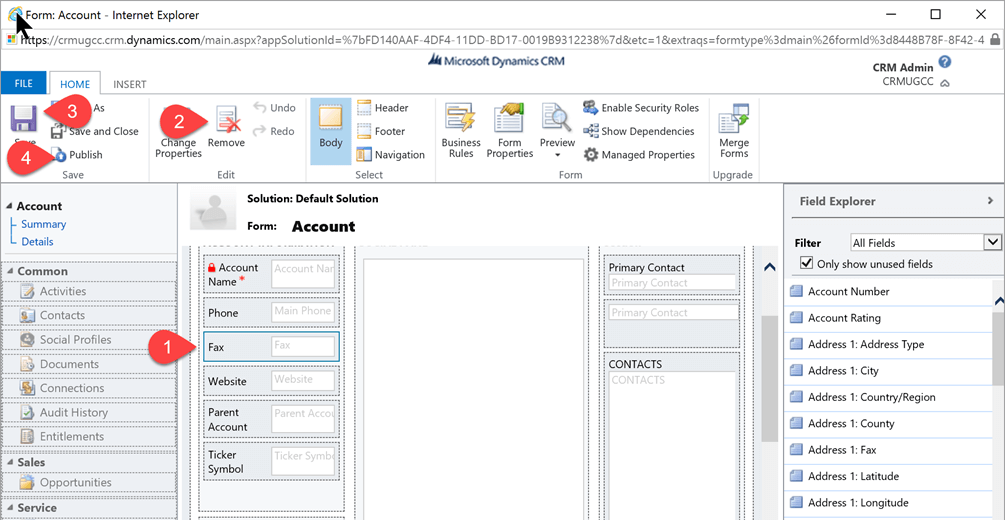Viewport: 1005px width, 520px height.
Task: Open Change Properties for the selected field
Action: pos(178,133)
